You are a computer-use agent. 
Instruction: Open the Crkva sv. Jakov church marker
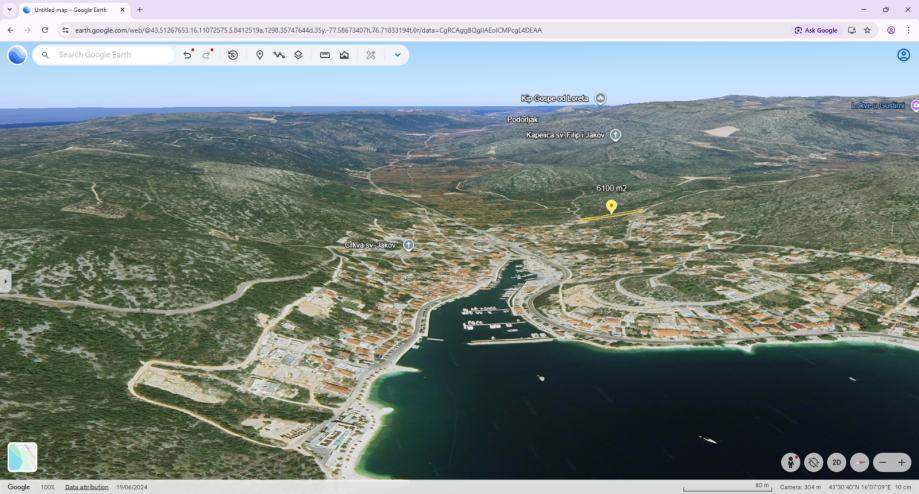point(409,245)
